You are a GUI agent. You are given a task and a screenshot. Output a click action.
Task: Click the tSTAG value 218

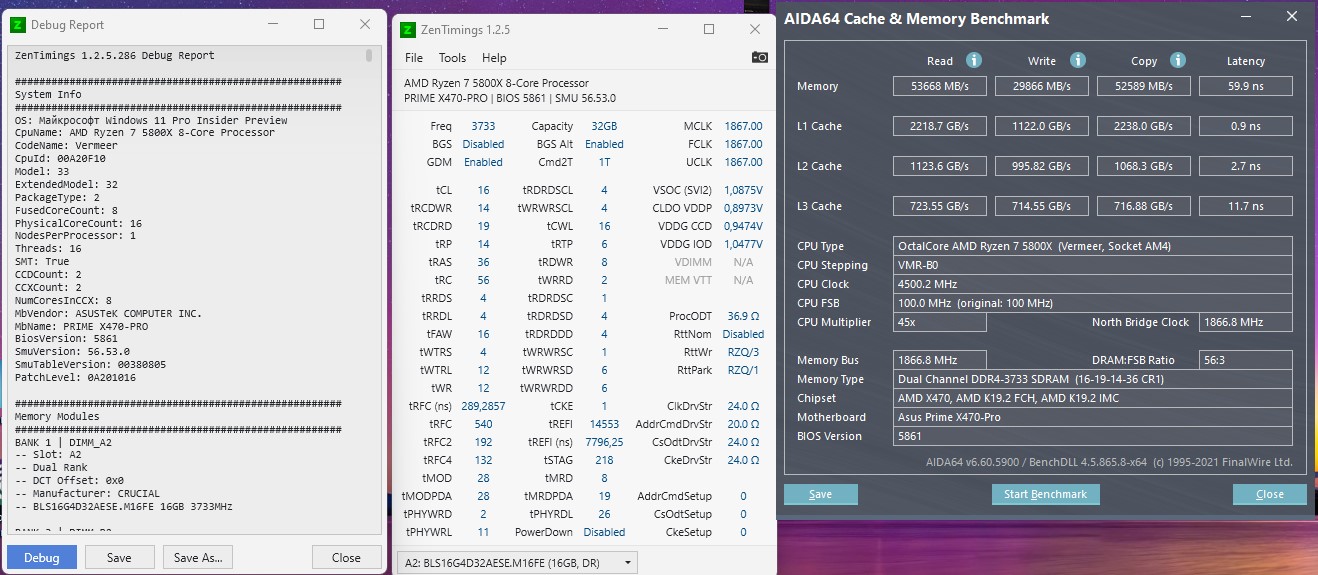point(604,460)
